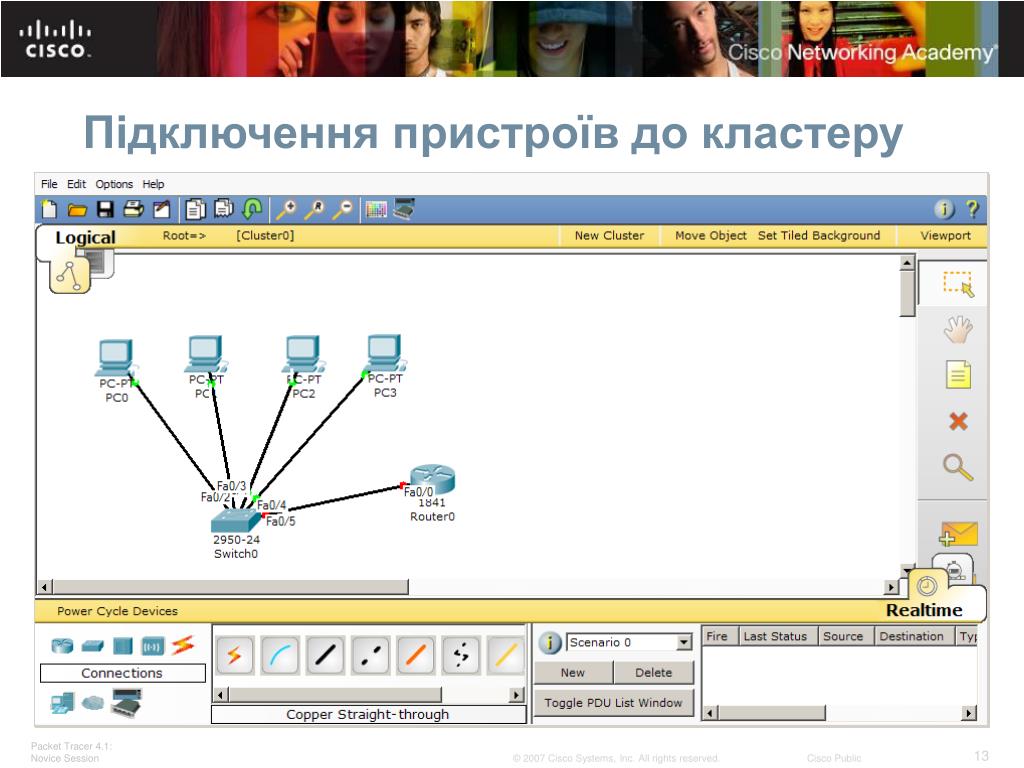The width and height of the screenshot is (1024, 768).
Task: Click the Scenario information i icon
Action: 550,643
